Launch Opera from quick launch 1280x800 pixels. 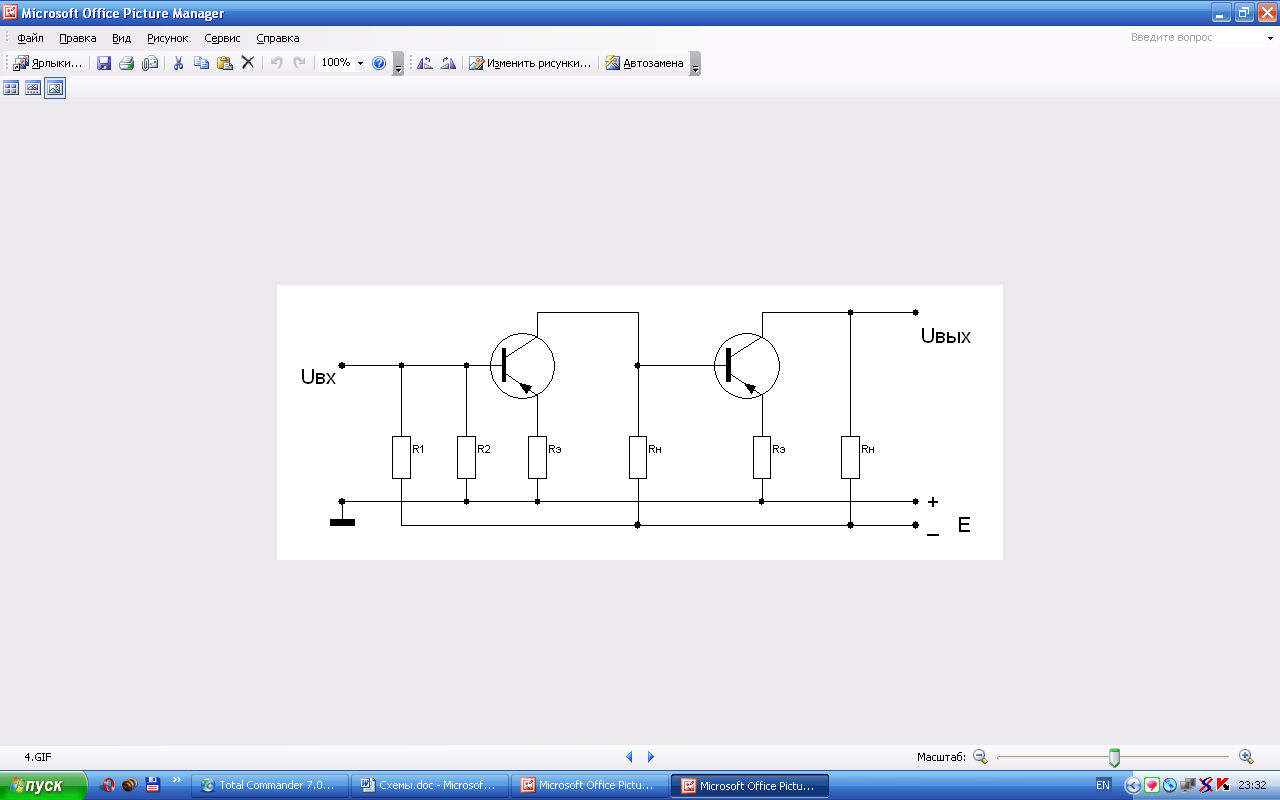tap(108, 785)
